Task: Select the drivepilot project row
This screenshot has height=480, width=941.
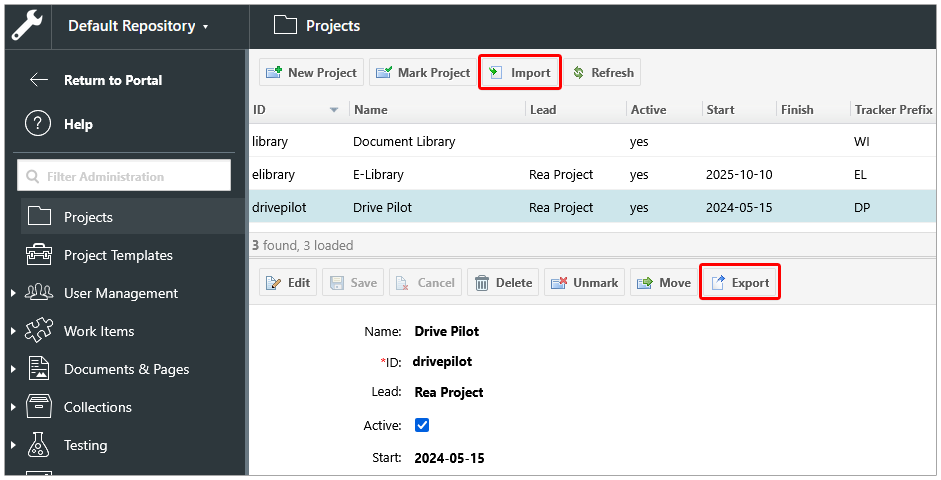Action: pos(593,207)
